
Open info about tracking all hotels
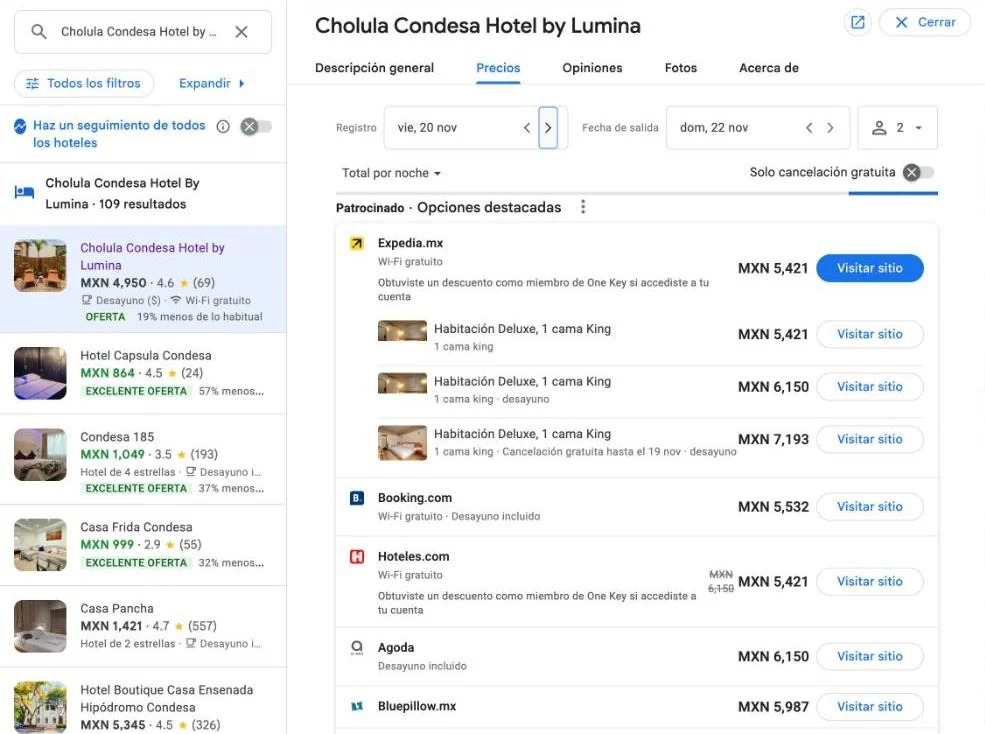(223, 126)
